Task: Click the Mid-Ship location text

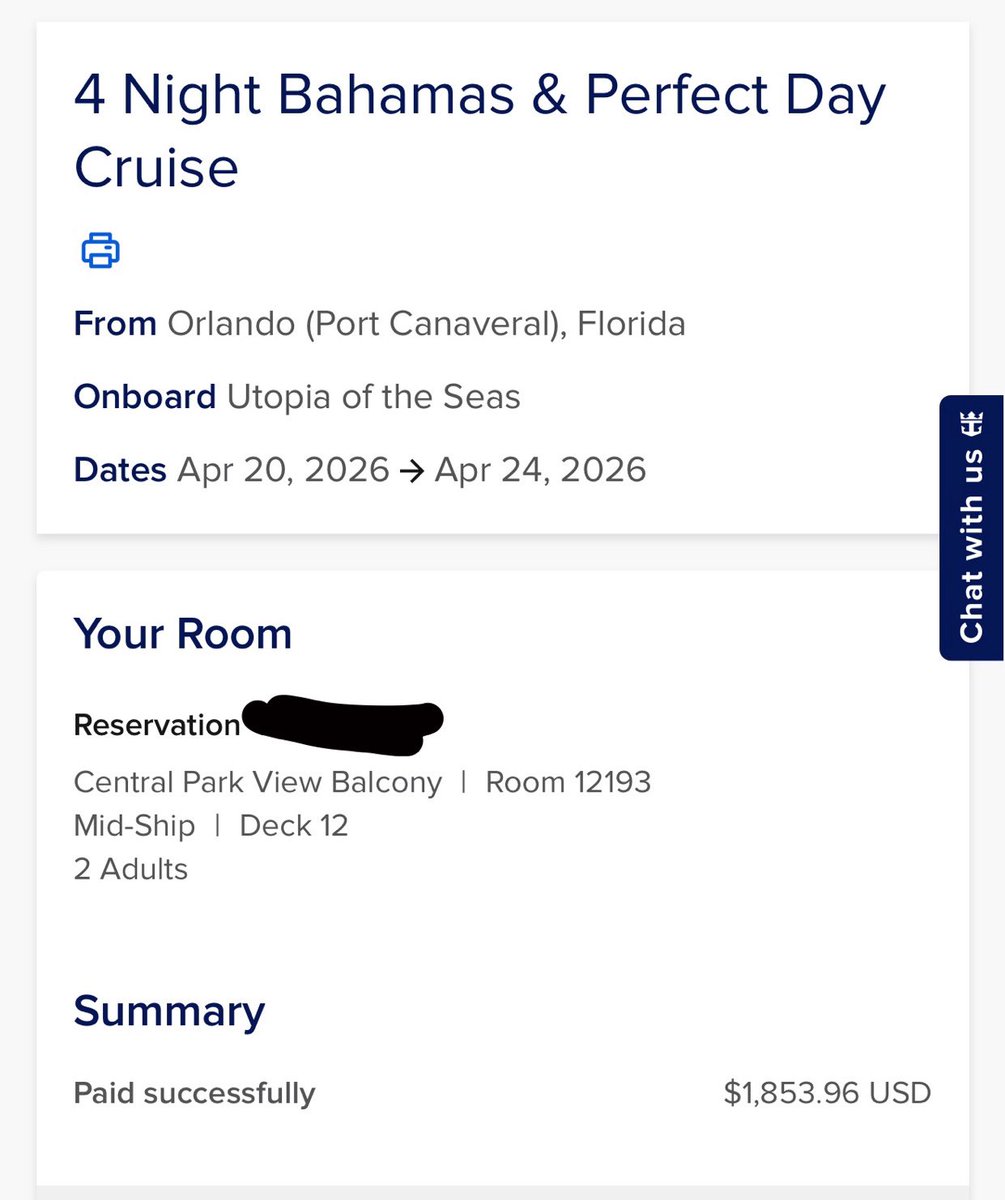Action: [x=134, y=826]
